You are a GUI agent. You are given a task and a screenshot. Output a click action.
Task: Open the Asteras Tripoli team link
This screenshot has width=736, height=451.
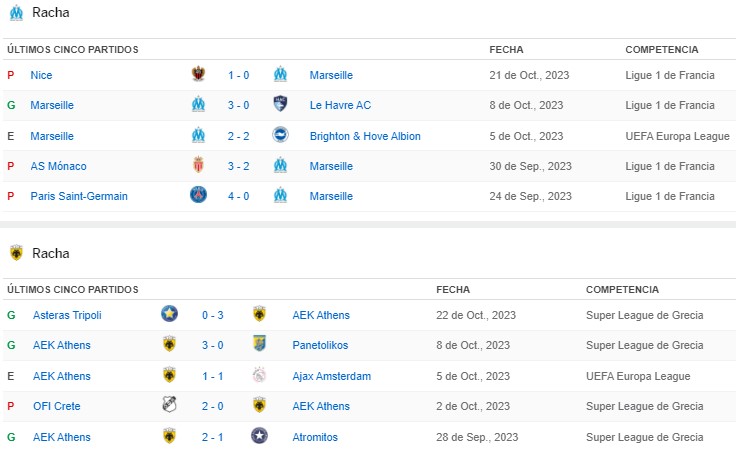click(x=67, y=315)
